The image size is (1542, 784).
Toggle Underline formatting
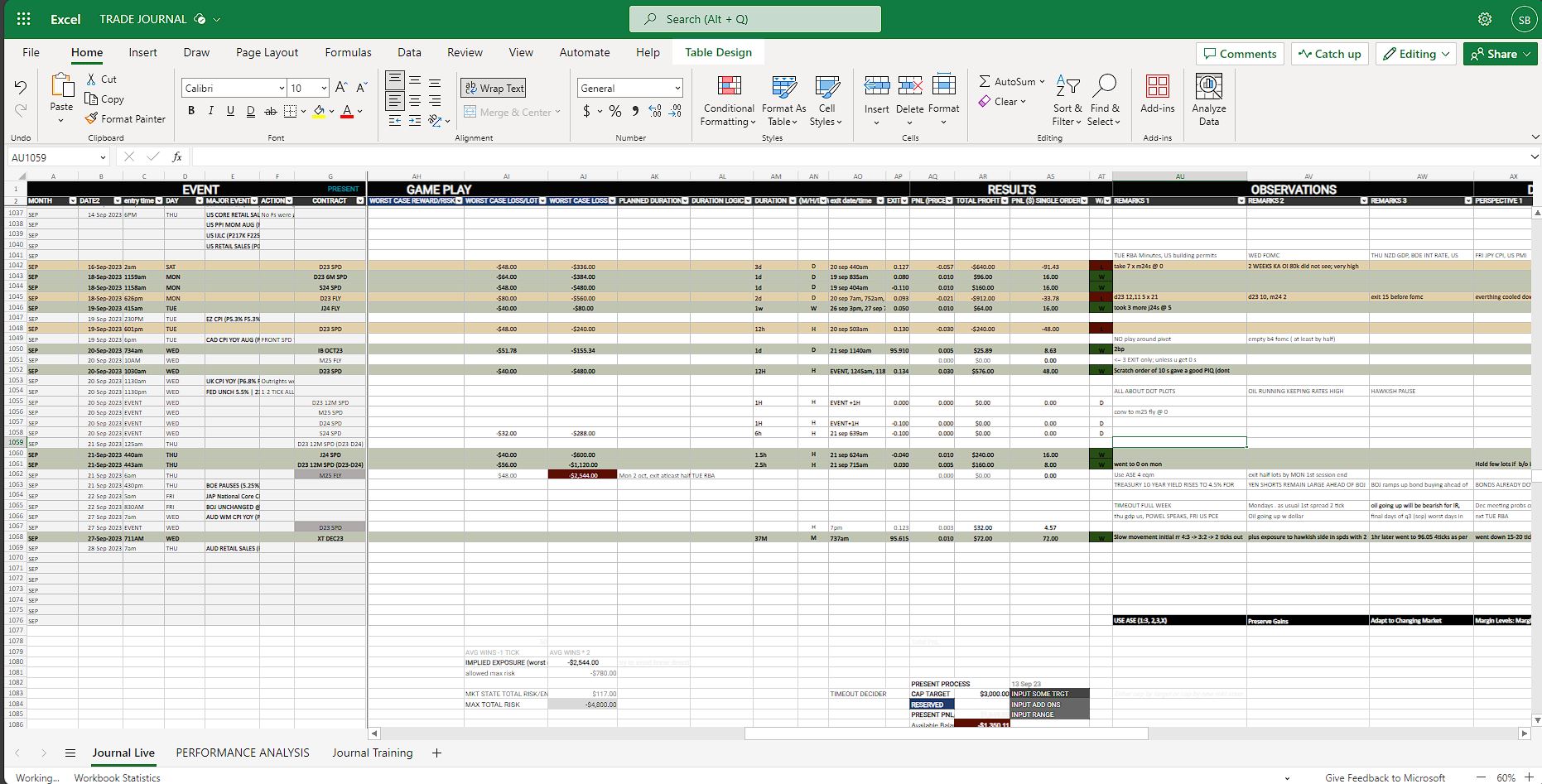coord(230,111)
